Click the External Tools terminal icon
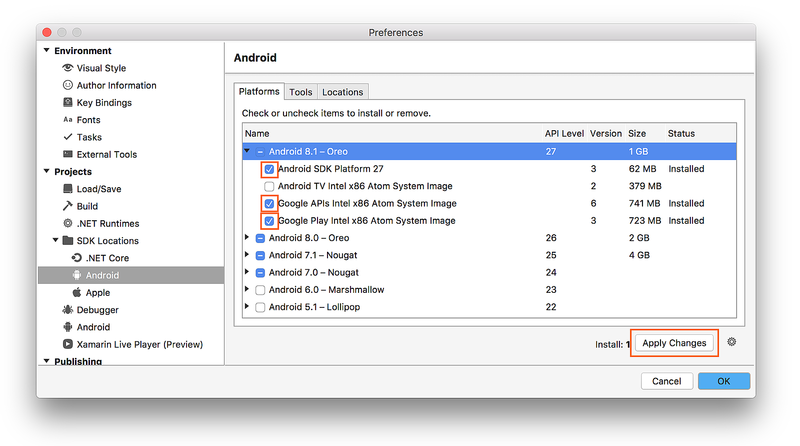This screenshot has width=800, height=446. (68, 155)
